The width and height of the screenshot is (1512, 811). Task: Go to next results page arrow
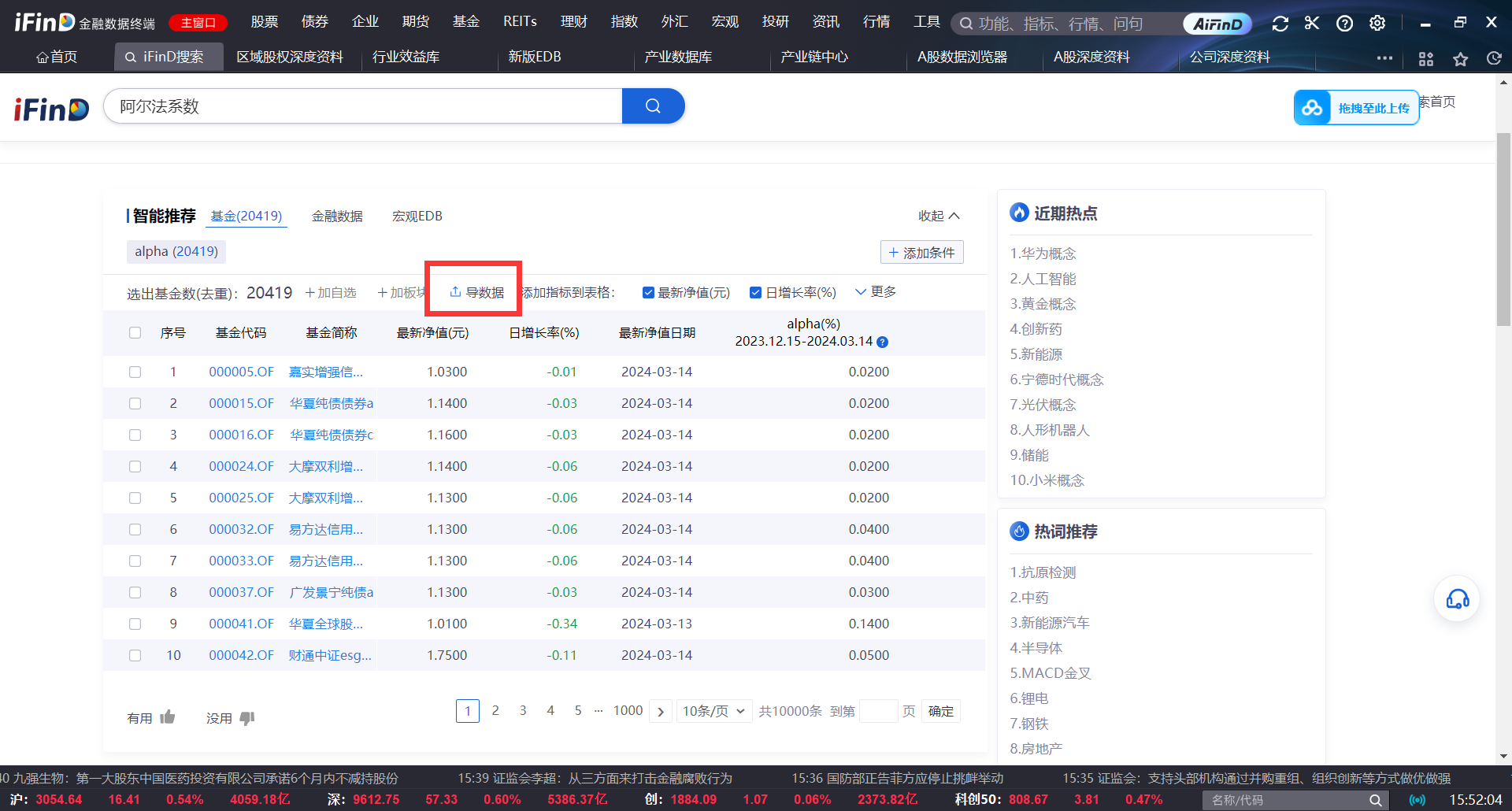pos(661,712)
